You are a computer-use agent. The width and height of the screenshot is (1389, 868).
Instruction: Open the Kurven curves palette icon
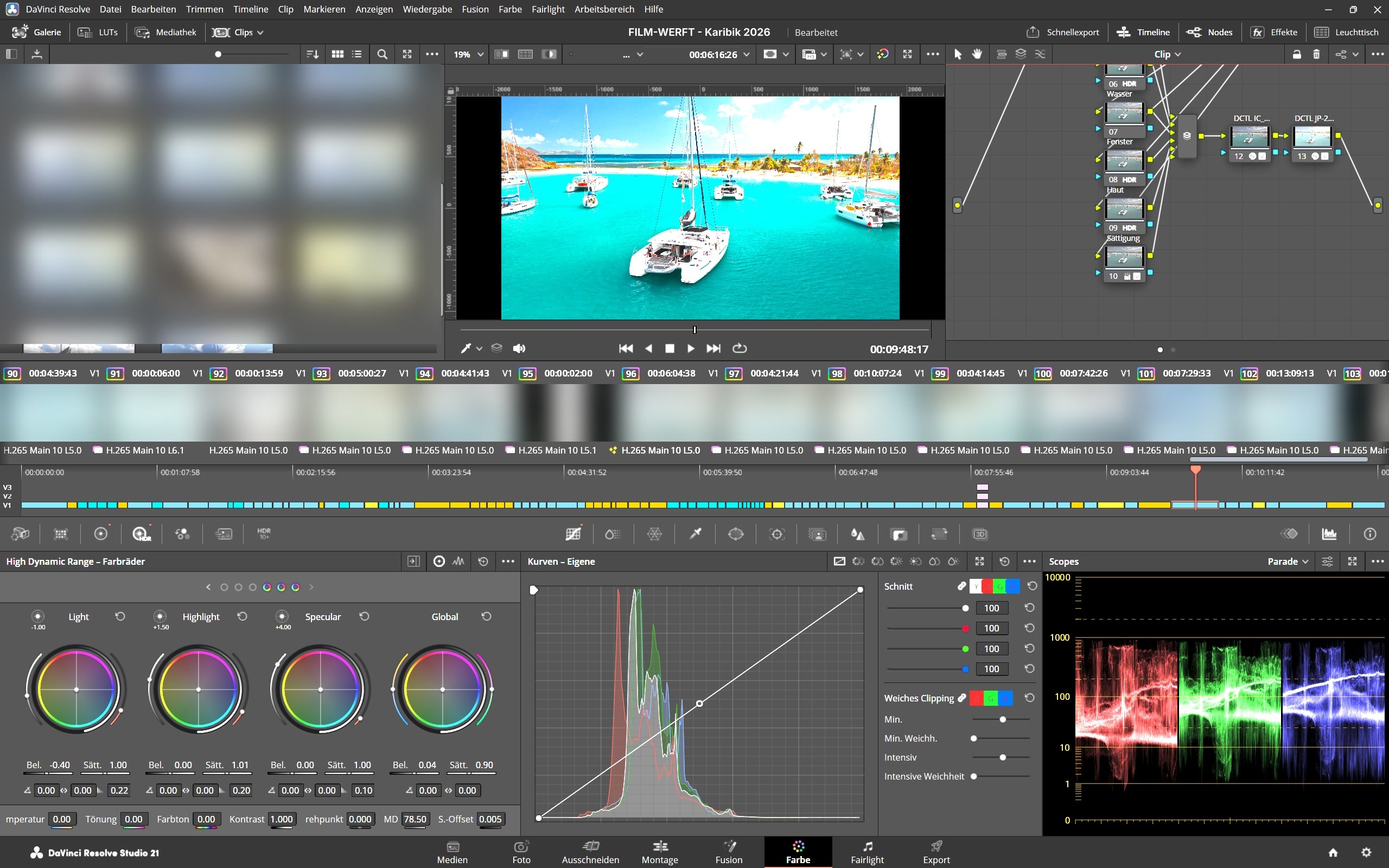573,534
